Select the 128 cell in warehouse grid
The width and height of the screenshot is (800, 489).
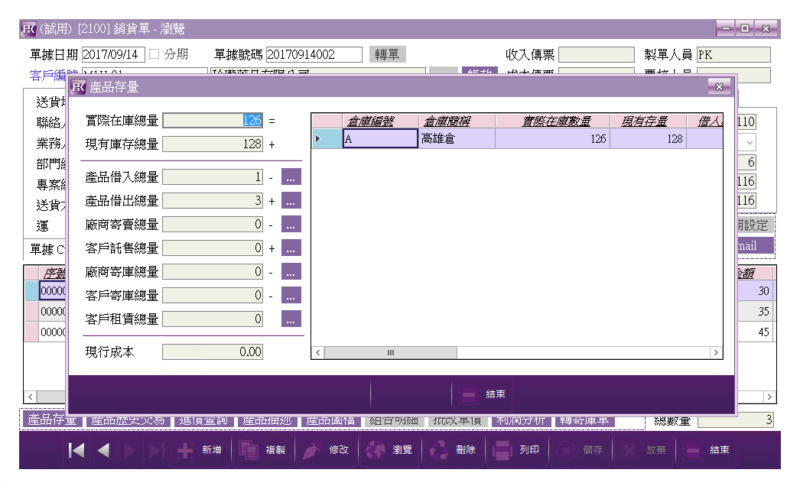[x=648, y=139]
